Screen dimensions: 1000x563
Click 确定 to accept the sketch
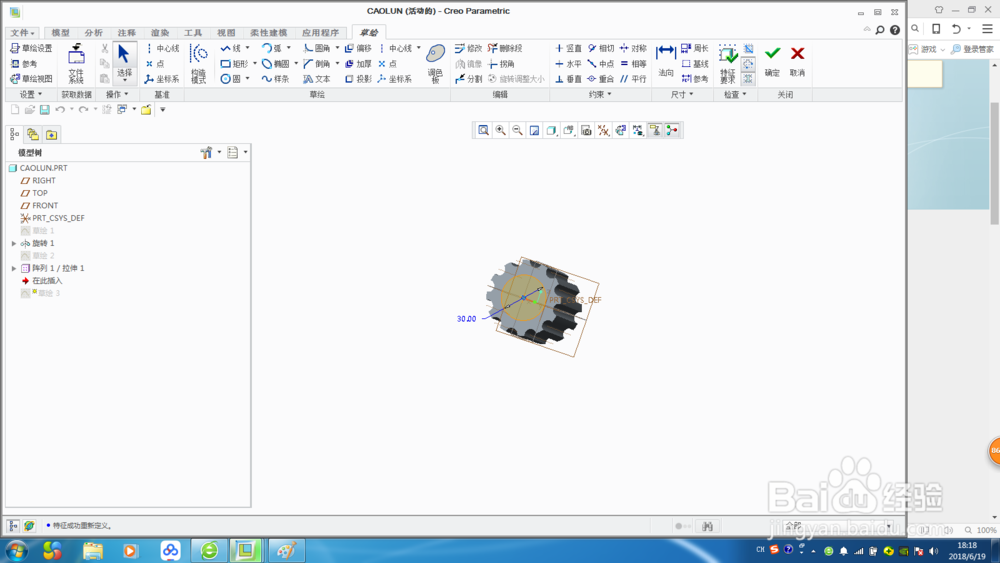pyautogui.click(x=772, y=61)
